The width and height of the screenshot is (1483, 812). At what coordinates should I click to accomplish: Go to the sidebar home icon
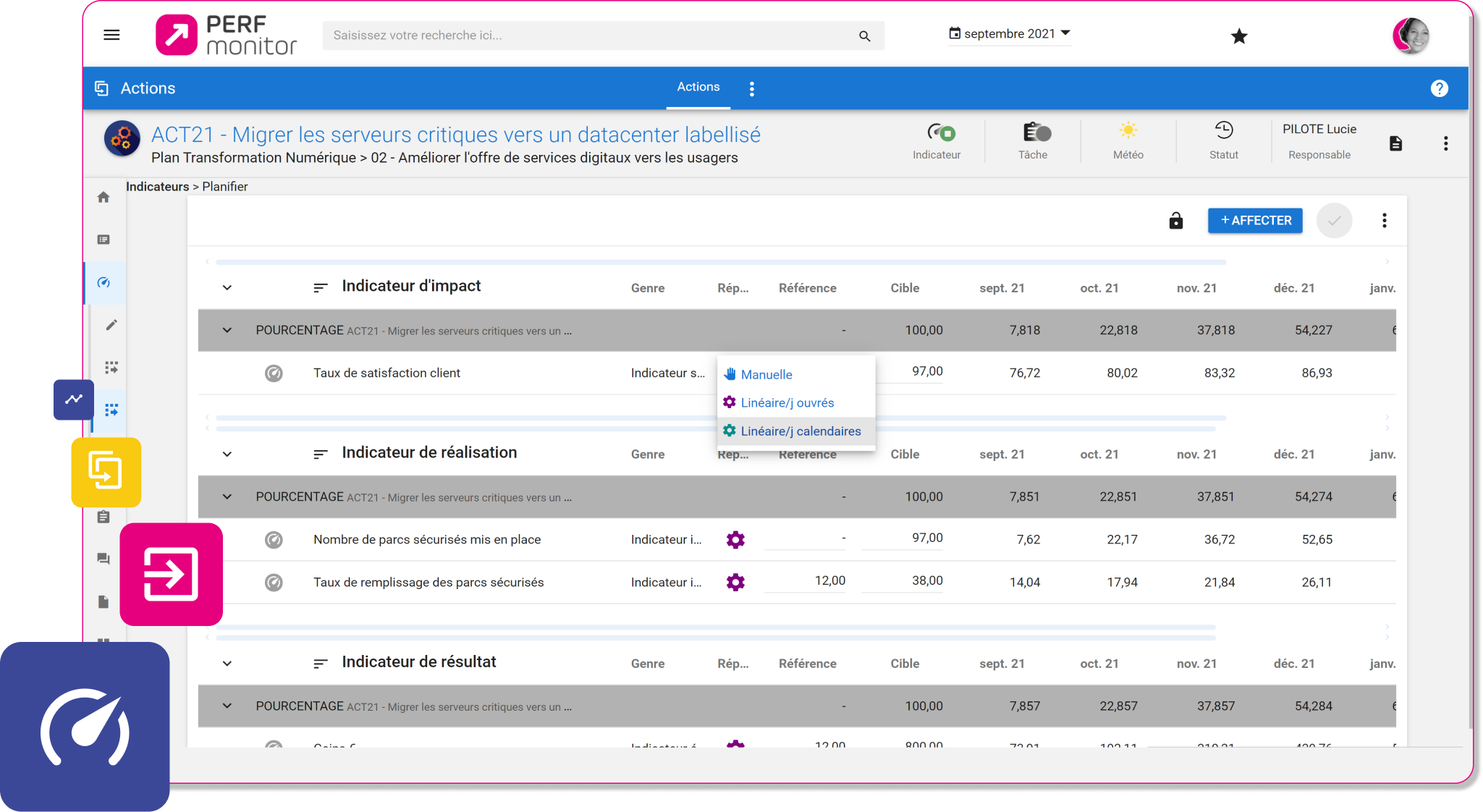tap(103, 197)
